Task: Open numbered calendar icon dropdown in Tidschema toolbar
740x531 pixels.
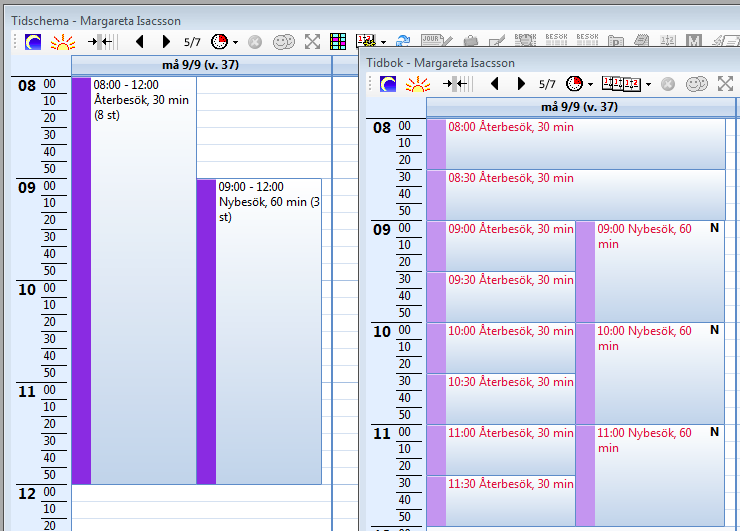Action: click(383, 42)
